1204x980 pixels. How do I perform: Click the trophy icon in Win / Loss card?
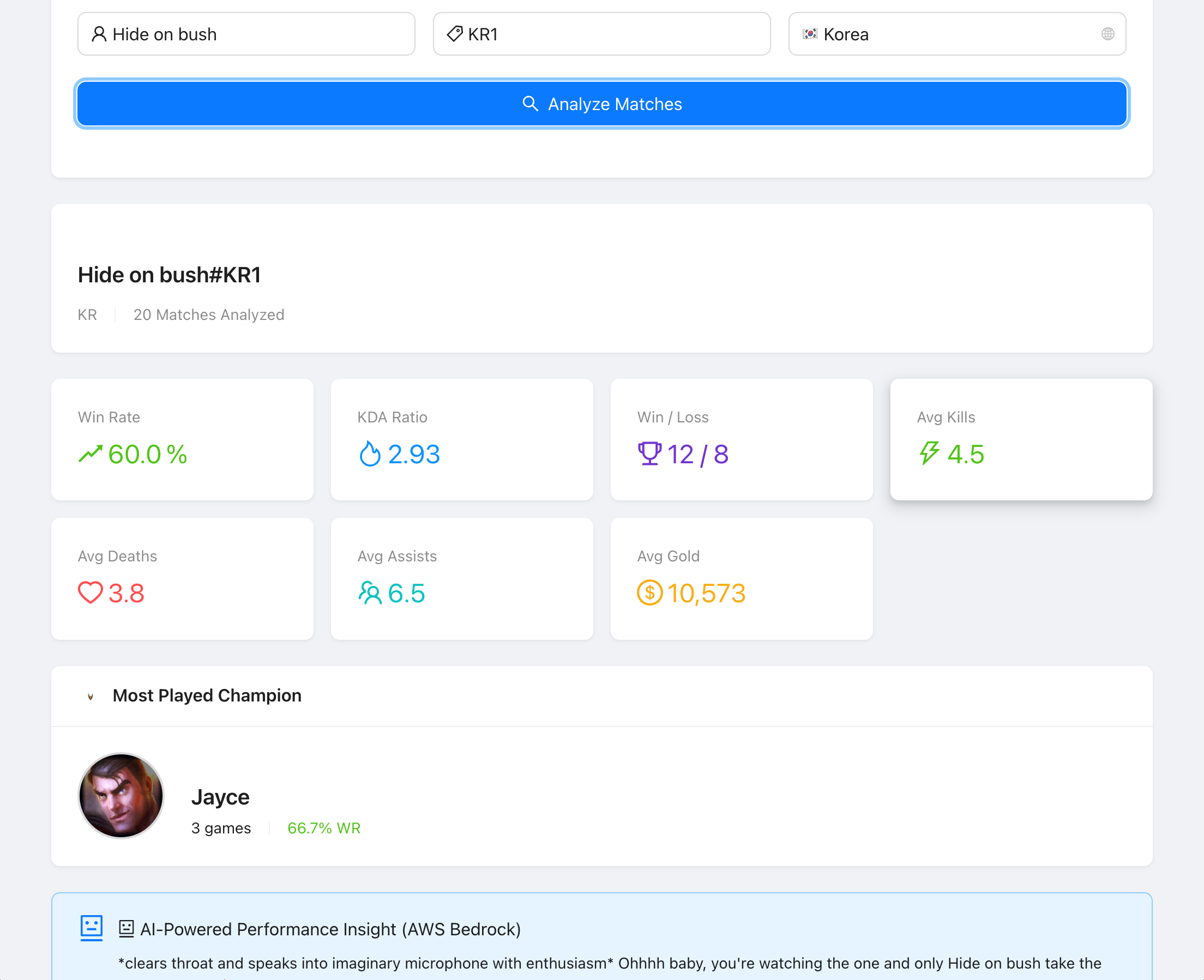click(x=649, y=454)
